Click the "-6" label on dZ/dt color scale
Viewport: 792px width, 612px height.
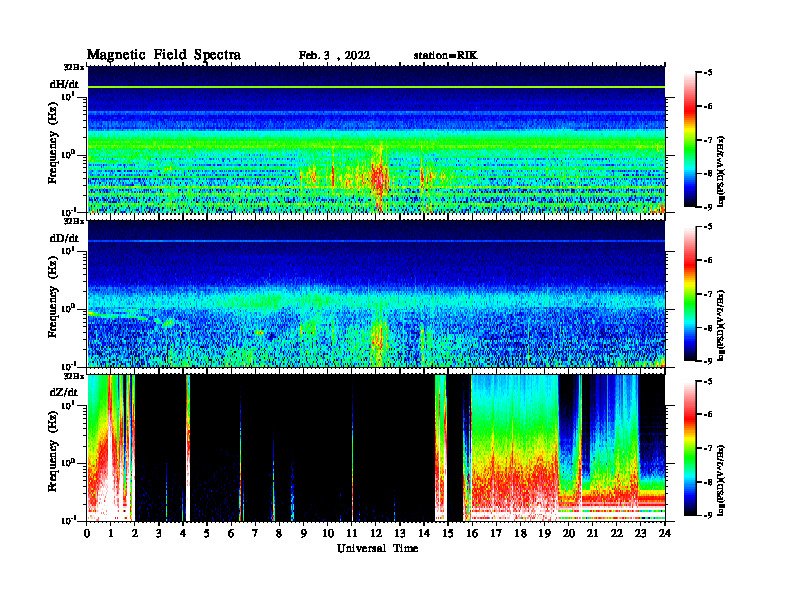[x=708, y=415]
